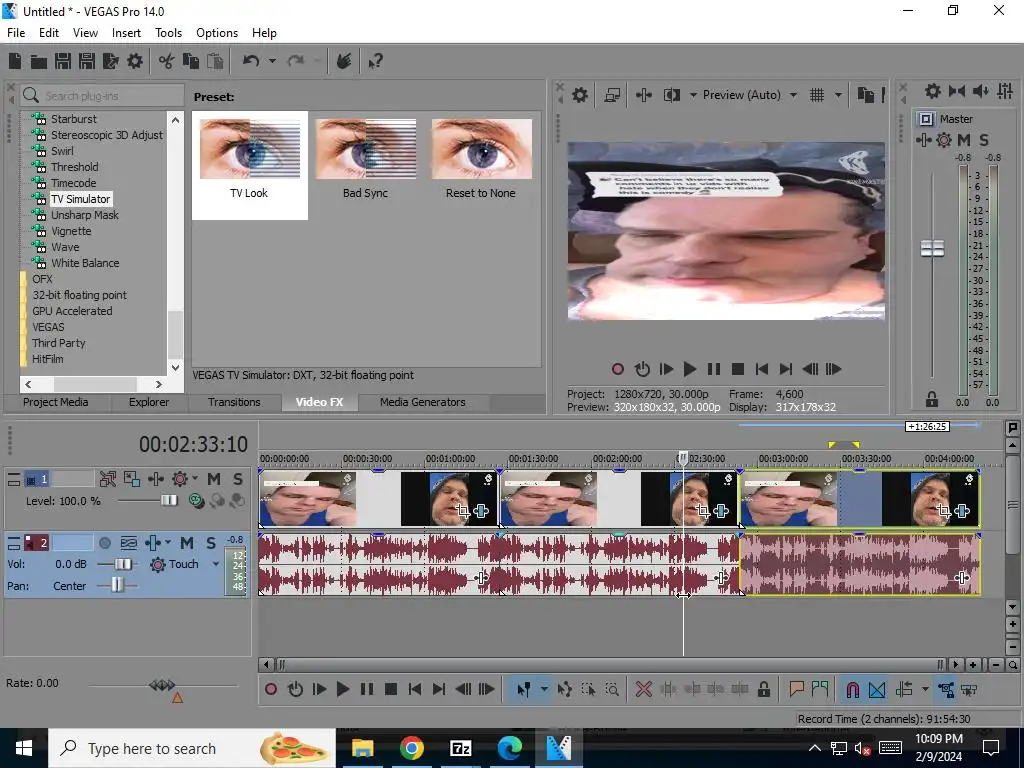This screenshot has width=1024, height=768.
Task: Select the Zoom Edit tool
Action: (x=612, y=689)
